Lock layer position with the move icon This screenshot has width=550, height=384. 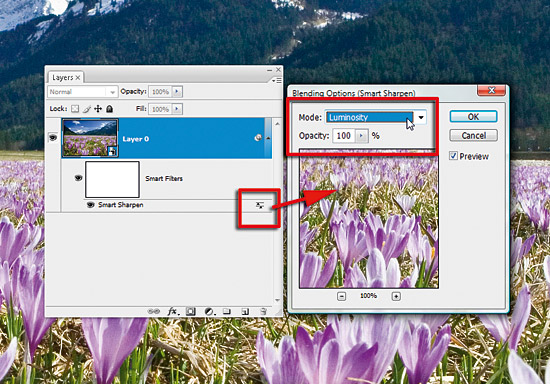click(x=98, y=109)
